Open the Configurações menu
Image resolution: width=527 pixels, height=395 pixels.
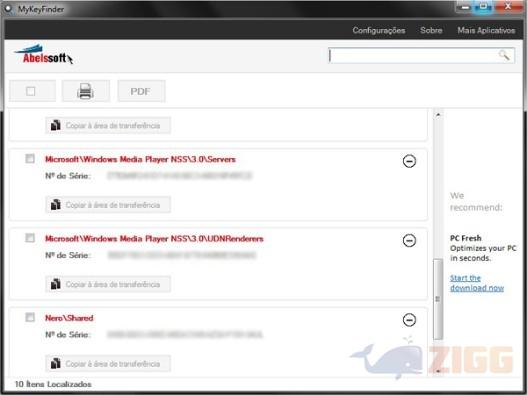click(379, 30)
